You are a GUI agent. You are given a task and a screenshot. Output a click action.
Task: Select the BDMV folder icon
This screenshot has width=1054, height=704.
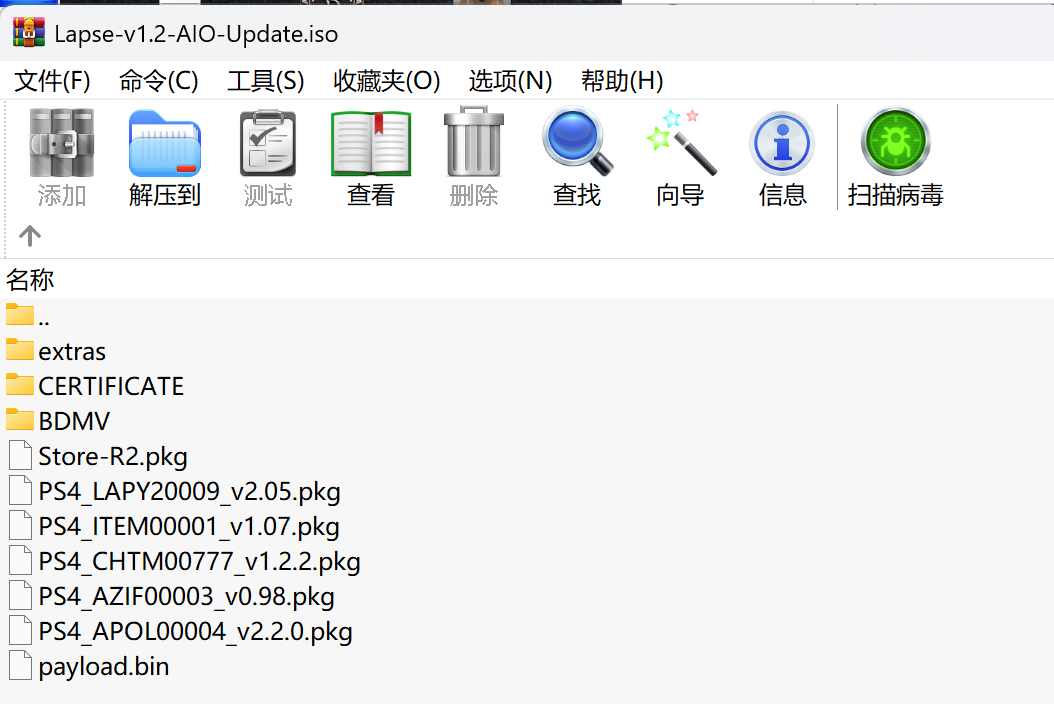tap(19, 419)
